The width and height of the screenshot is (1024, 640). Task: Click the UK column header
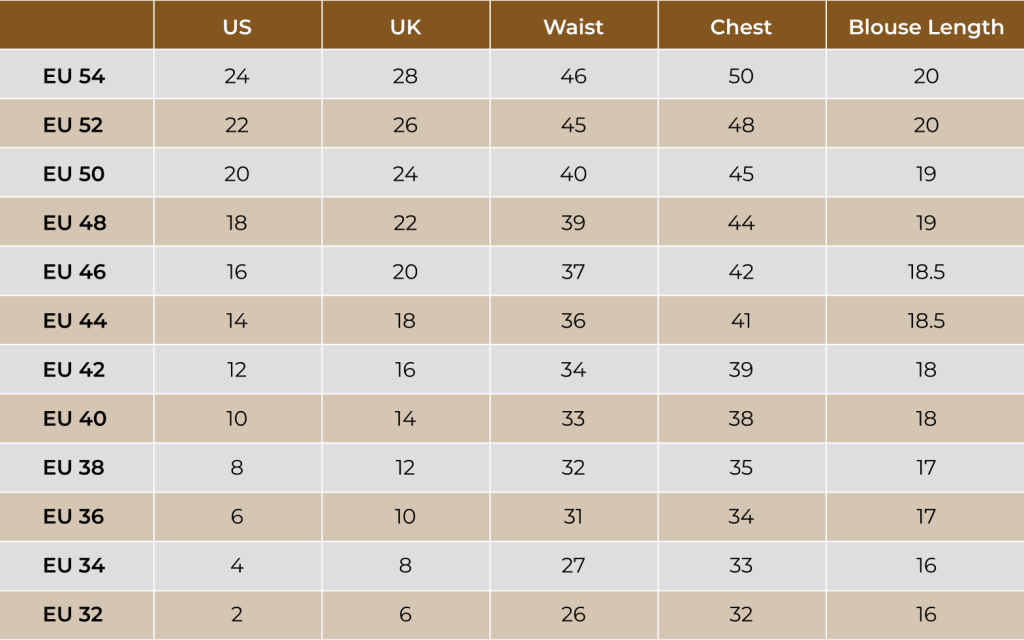tap(406, 27)
